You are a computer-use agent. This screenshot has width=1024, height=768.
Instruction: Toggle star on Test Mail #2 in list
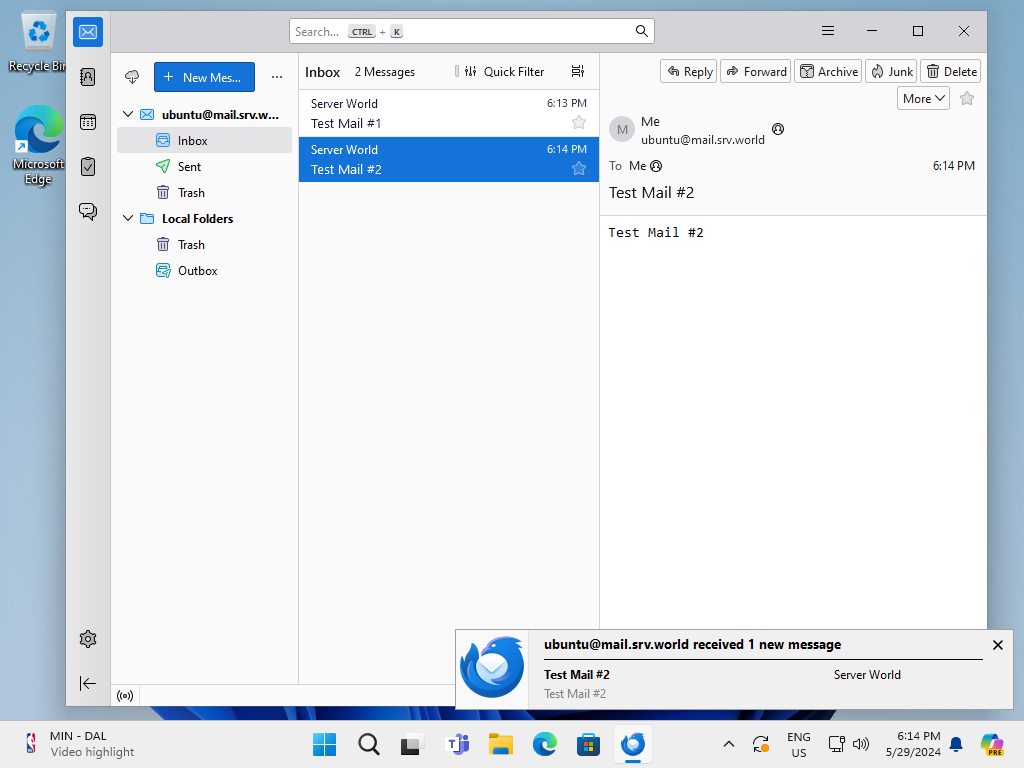coord(578,168)
